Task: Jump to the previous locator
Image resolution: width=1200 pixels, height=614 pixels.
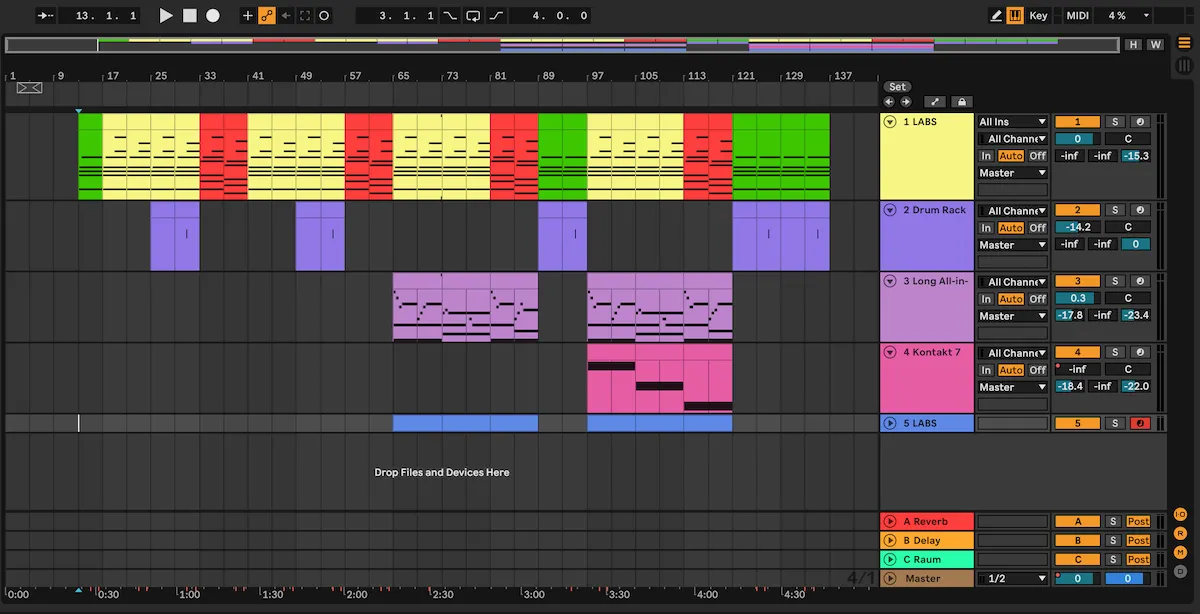Action: click(889, 102)
